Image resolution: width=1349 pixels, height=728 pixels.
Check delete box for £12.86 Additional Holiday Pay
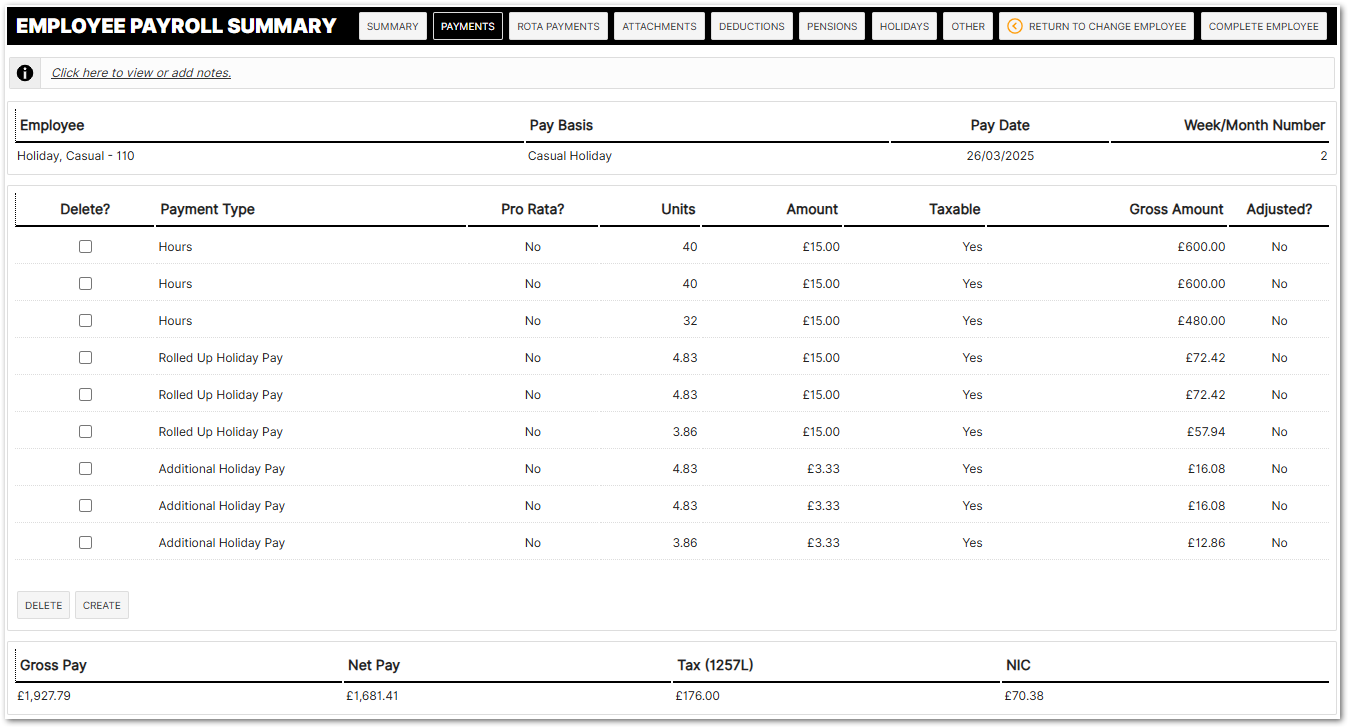click(85, 543)
